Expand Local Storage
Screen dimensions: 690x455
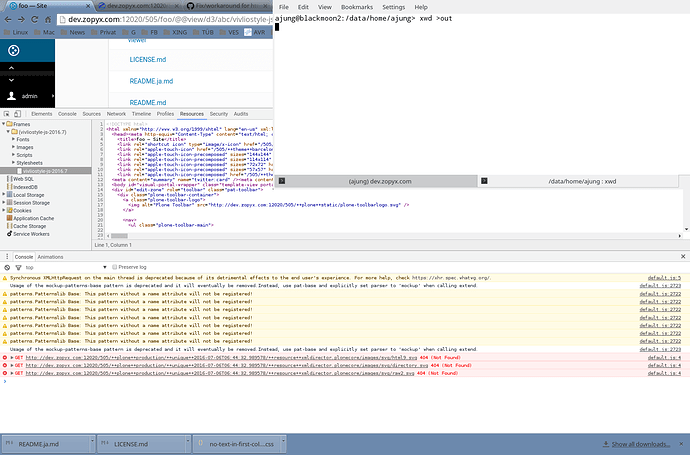(x=4, y=194)
